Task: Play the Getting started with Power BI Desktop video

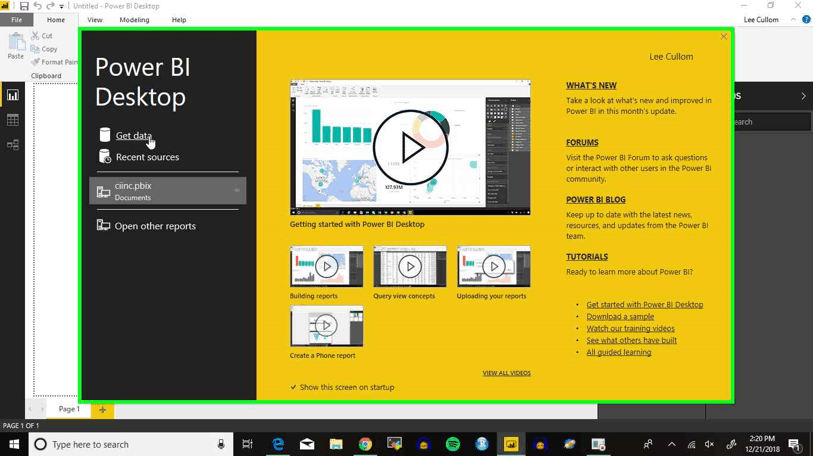Action: click(x=410, y=147)
